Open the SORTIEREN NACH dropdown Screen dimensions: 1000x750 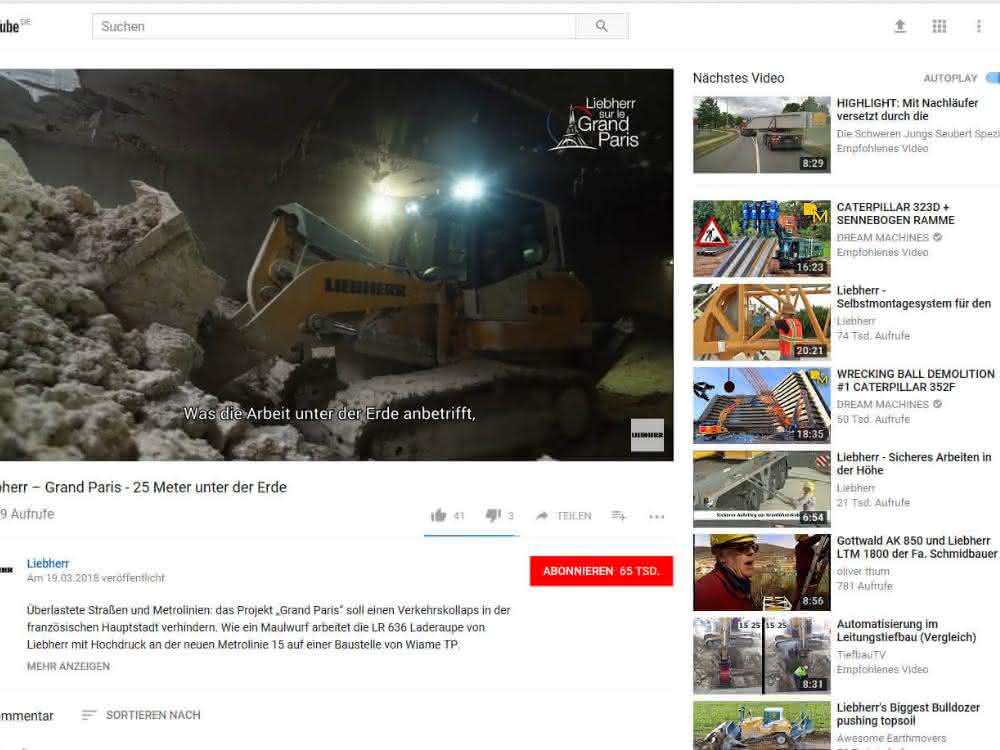coord(141,715)
